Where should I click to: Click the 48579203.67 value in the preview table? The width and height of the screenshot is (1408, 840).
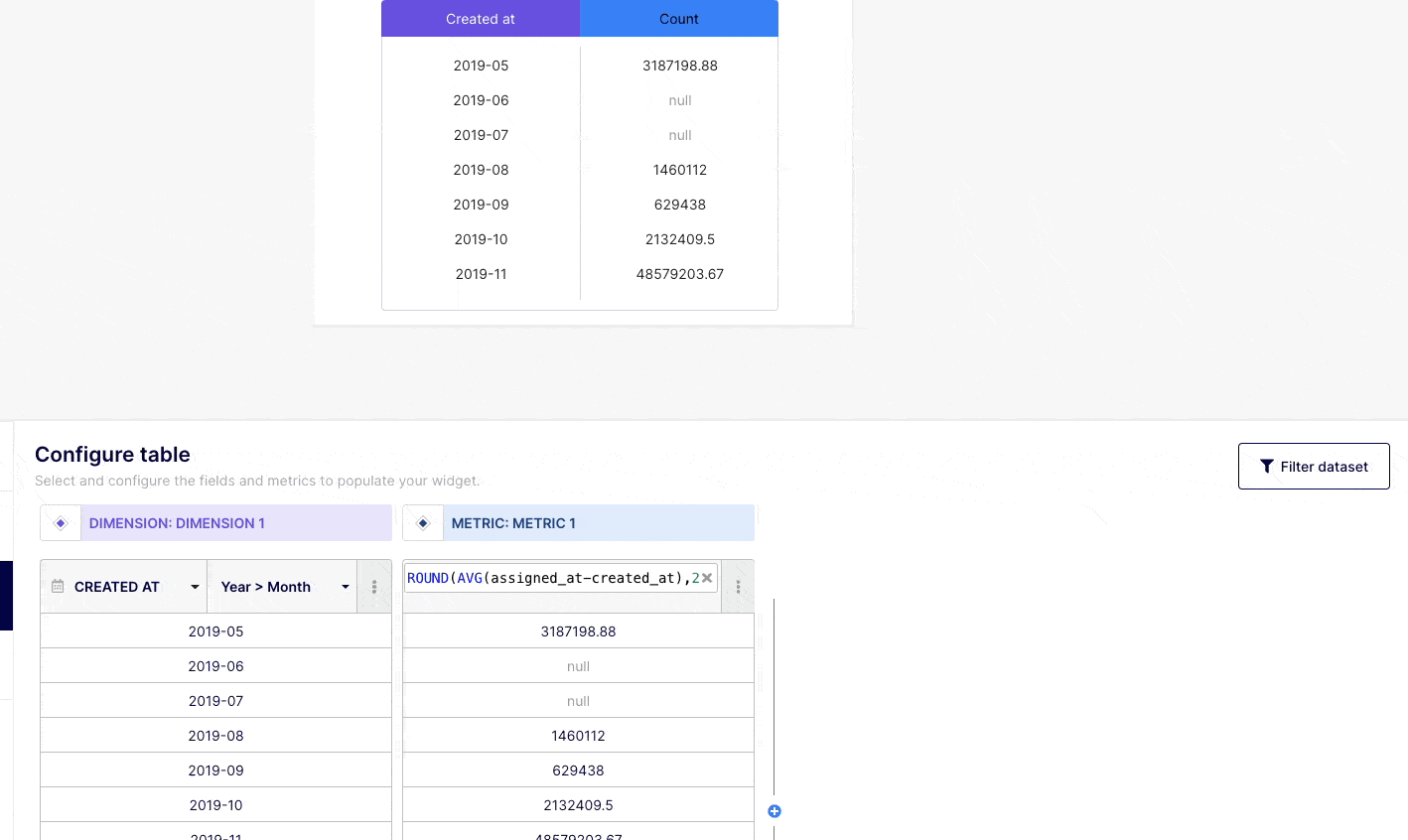[679, 274]
